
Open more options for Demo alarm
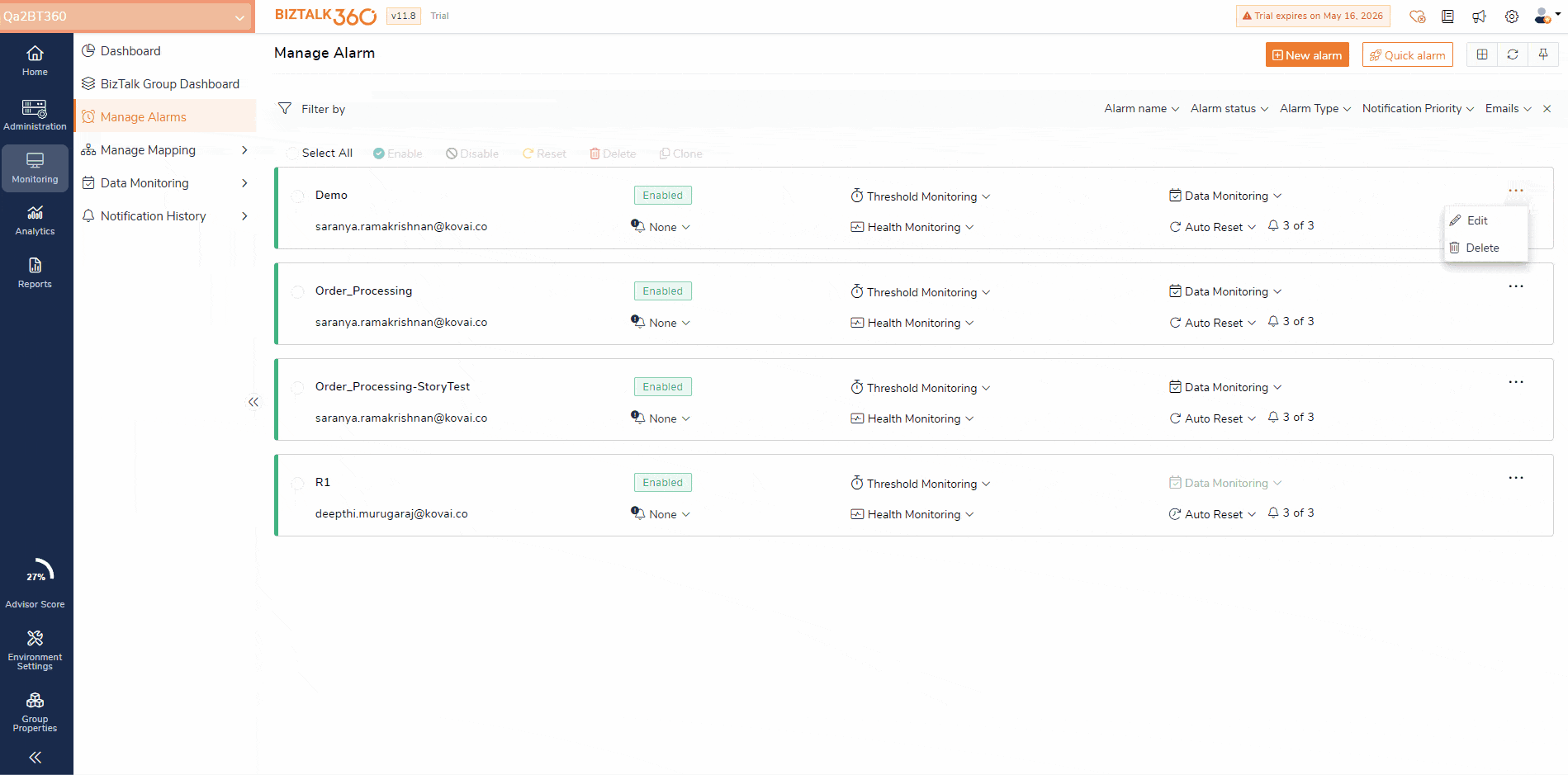(x=1516, y=191)
